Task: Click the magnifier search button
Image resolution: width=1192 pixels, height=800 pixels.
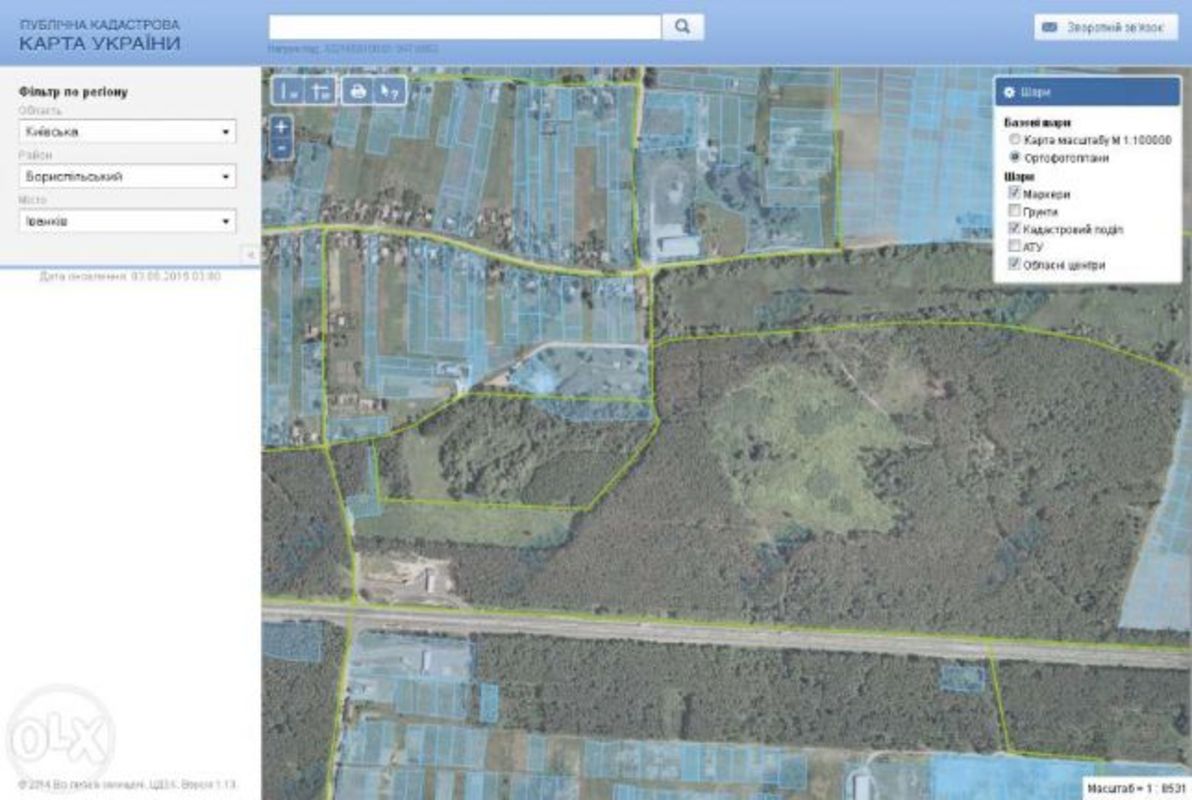Action: tap(683, 27)
